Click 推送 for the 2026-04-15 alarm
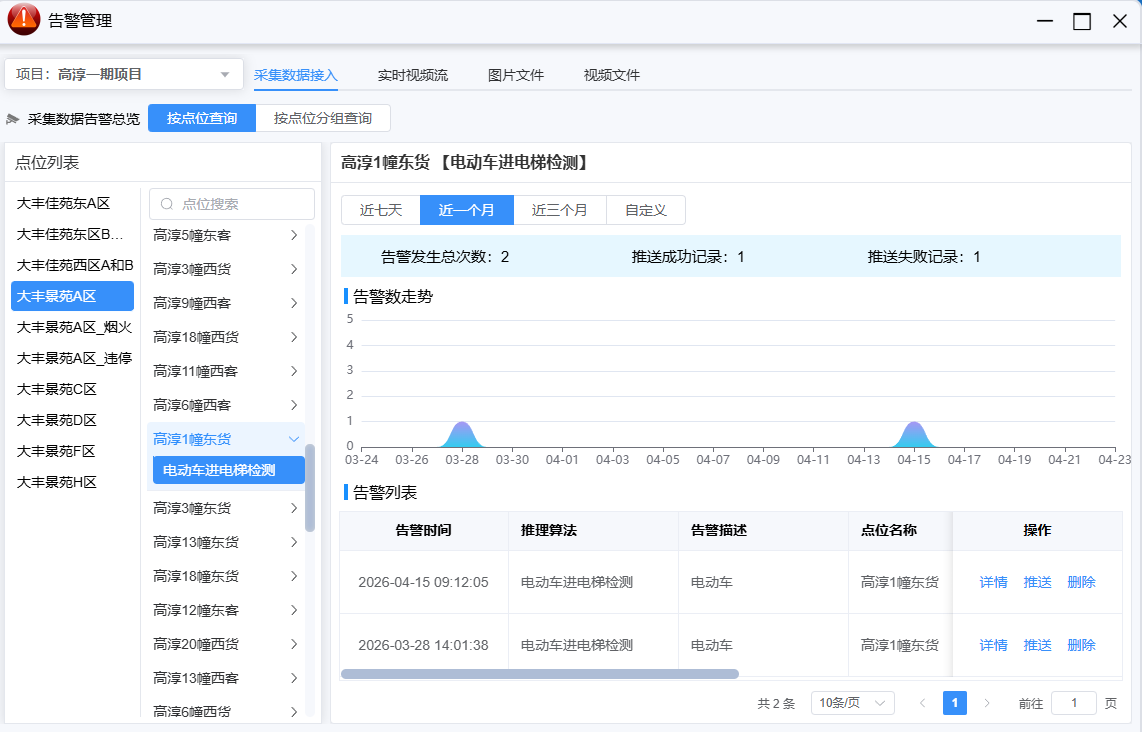The height and width of the screenshot is (732, 1142). 1037,582
